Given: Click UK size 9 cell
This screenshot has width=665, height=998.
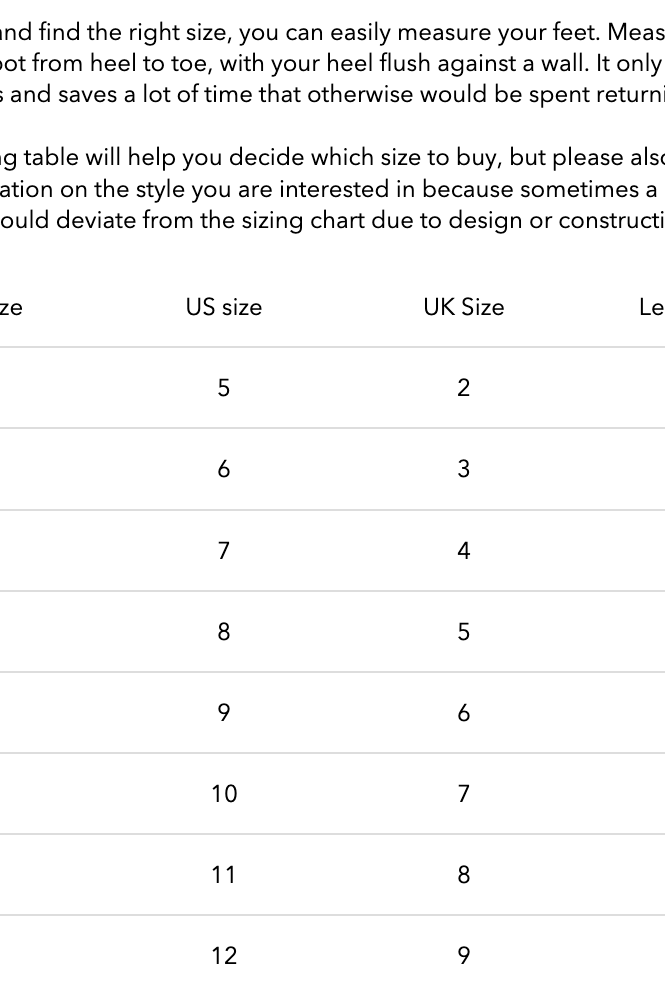Looking at the screenshot, I should (x=463, y=956).
